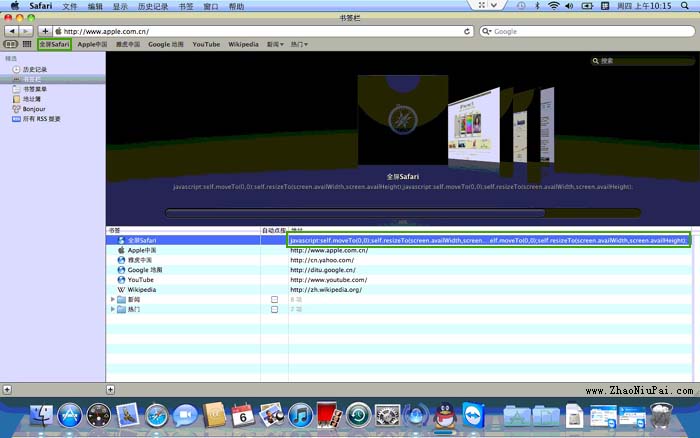The height and width of the screenshot is (438, 700).
Task: Open 新闻 dropdown in bookmarks bar
Action: click(275, 44)
